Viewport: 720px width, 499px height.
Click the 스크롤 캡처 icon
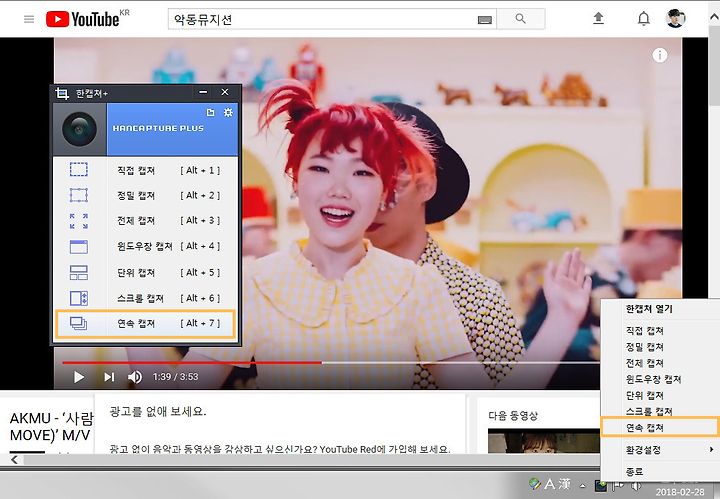(x=79, y=298)
